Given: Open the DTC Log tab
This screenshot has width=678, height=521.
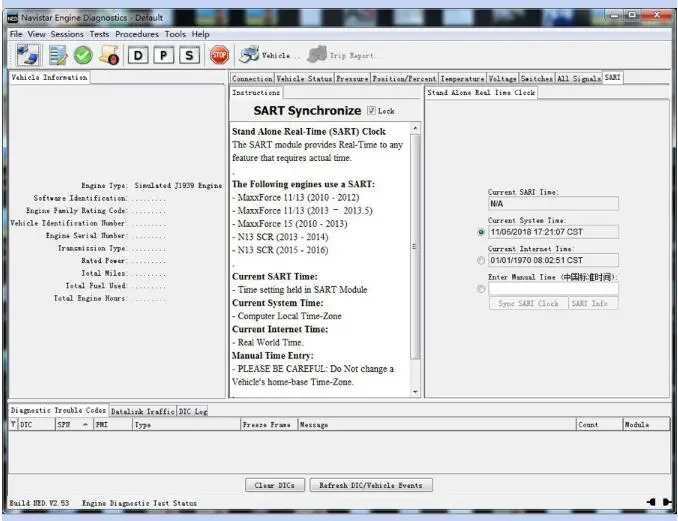Looking at the screenshot, I should tap(193, 411).
